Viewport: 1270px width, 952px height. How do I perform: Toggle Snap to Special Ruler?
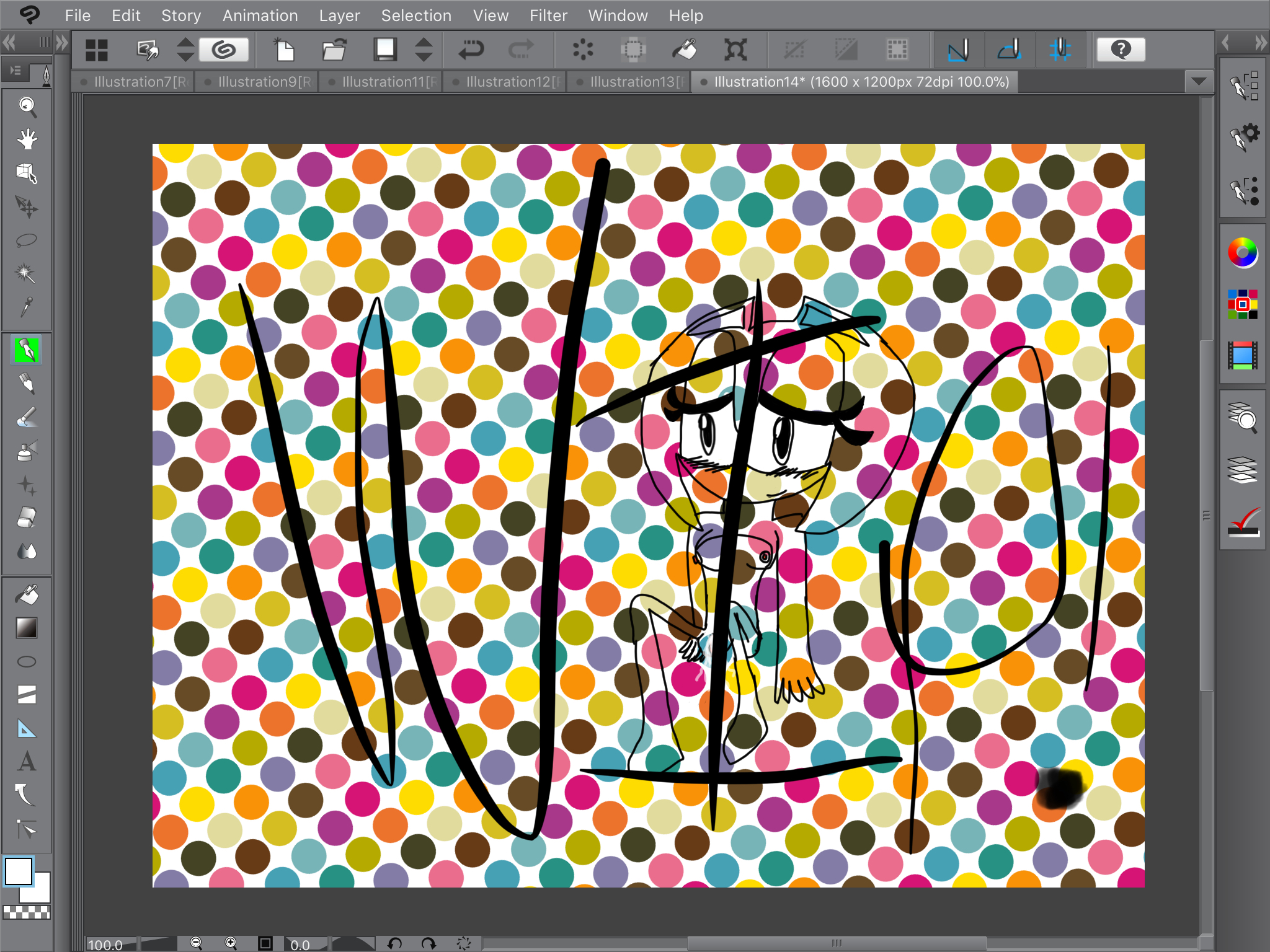[1009, 50]
